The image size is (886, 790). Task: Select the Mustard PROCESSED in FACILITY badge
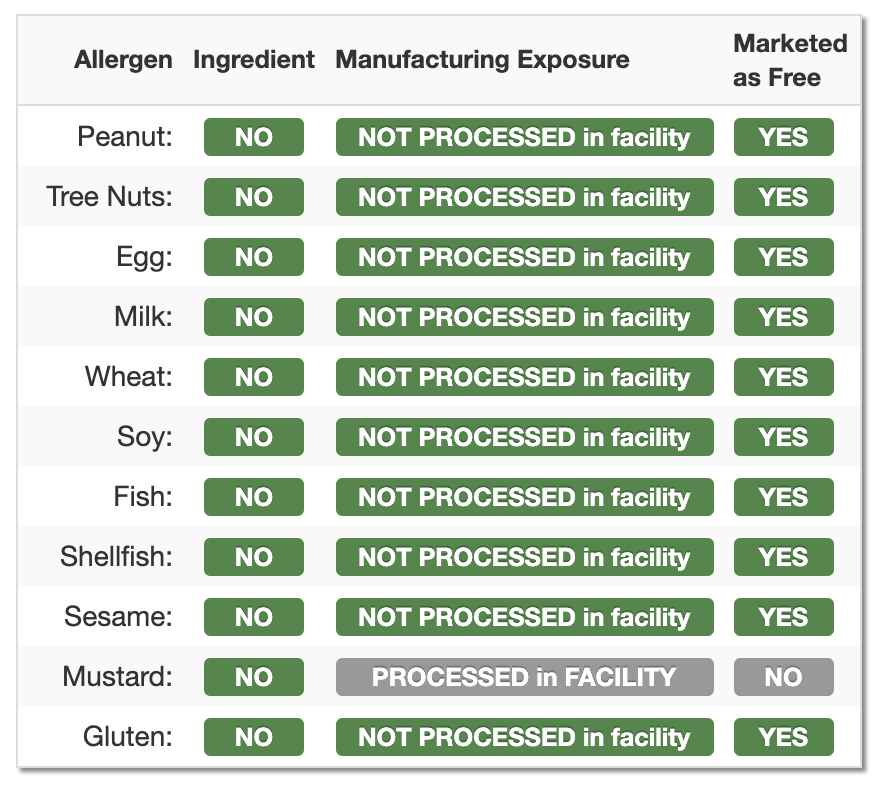524,677
